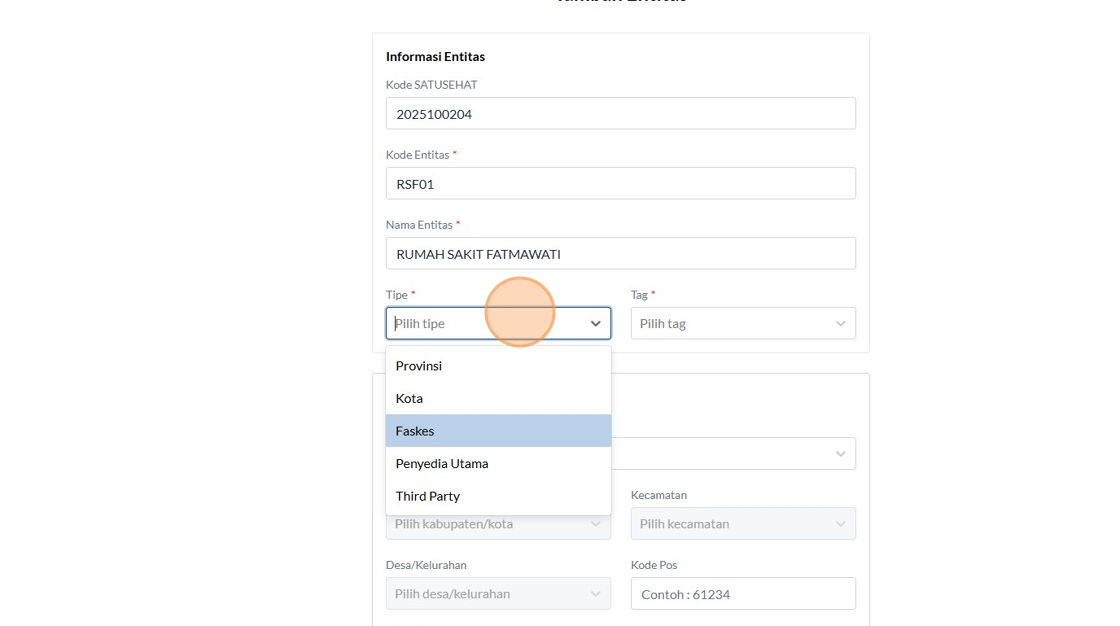Focus the Kode Pos input field

pos(742,593)
